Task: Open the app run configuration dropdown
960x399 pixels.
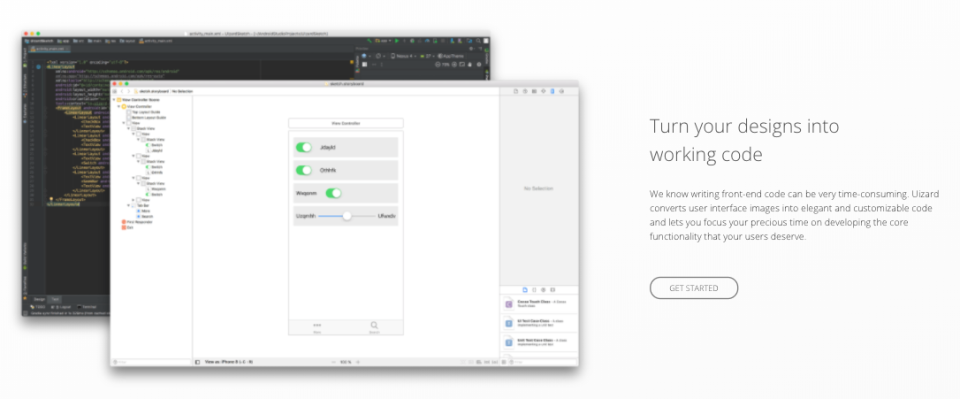Action: [383, 41]
